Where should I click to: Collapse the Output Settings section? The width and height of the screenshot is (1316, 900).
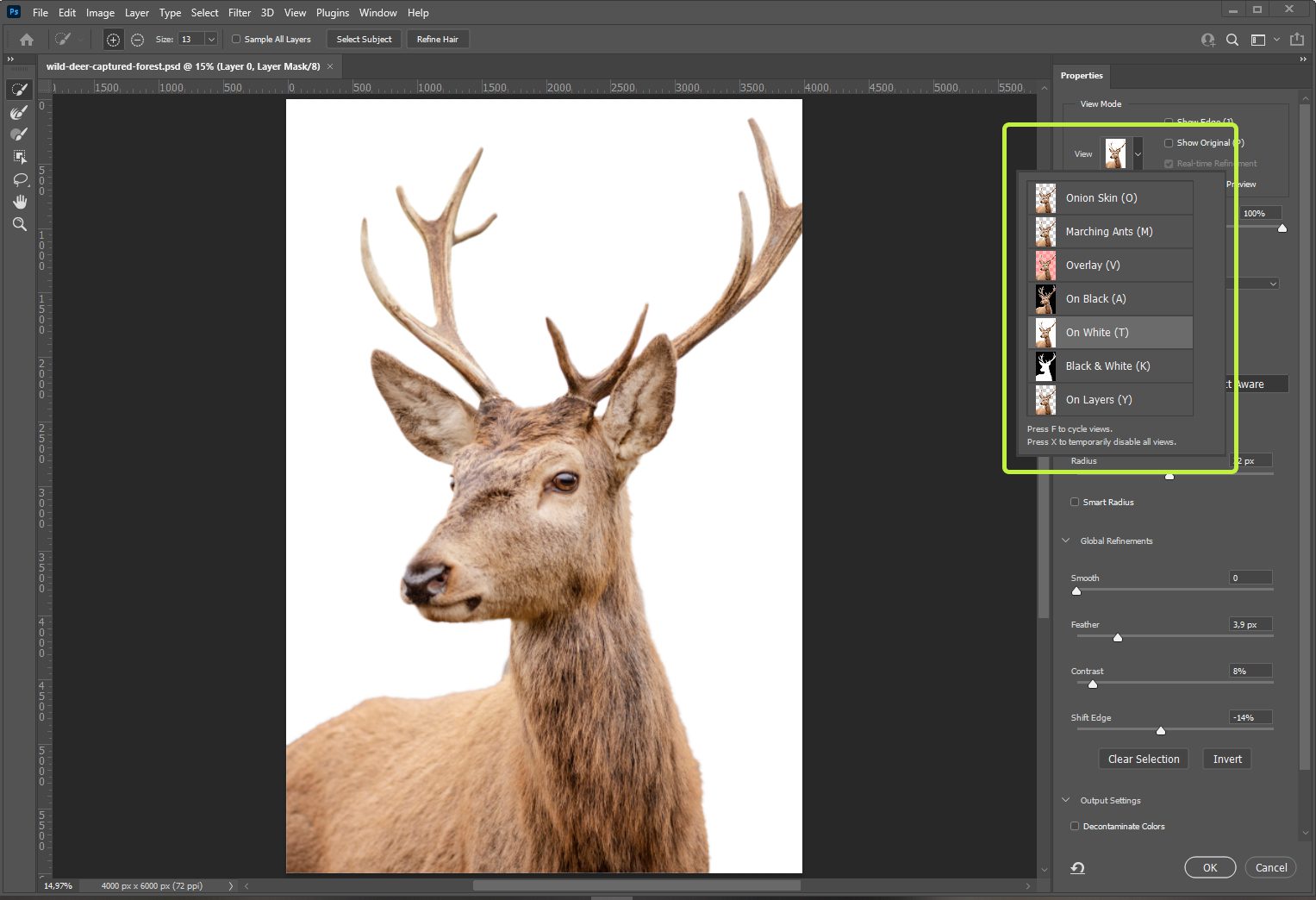tap(1066, 800)
